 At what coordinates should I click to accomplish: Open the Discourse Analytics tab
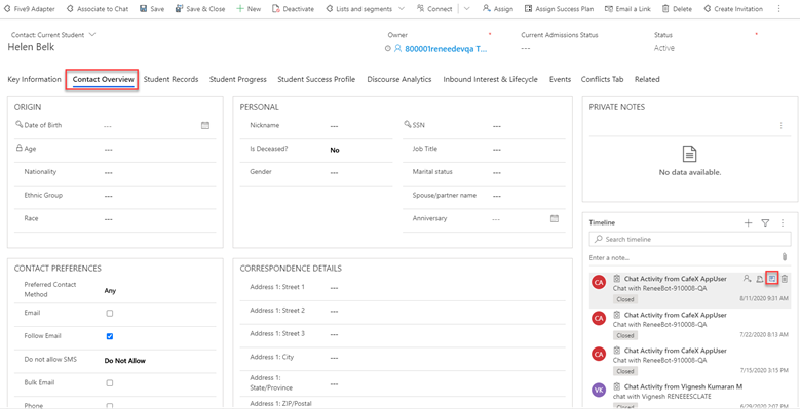[x=399, y=80]
